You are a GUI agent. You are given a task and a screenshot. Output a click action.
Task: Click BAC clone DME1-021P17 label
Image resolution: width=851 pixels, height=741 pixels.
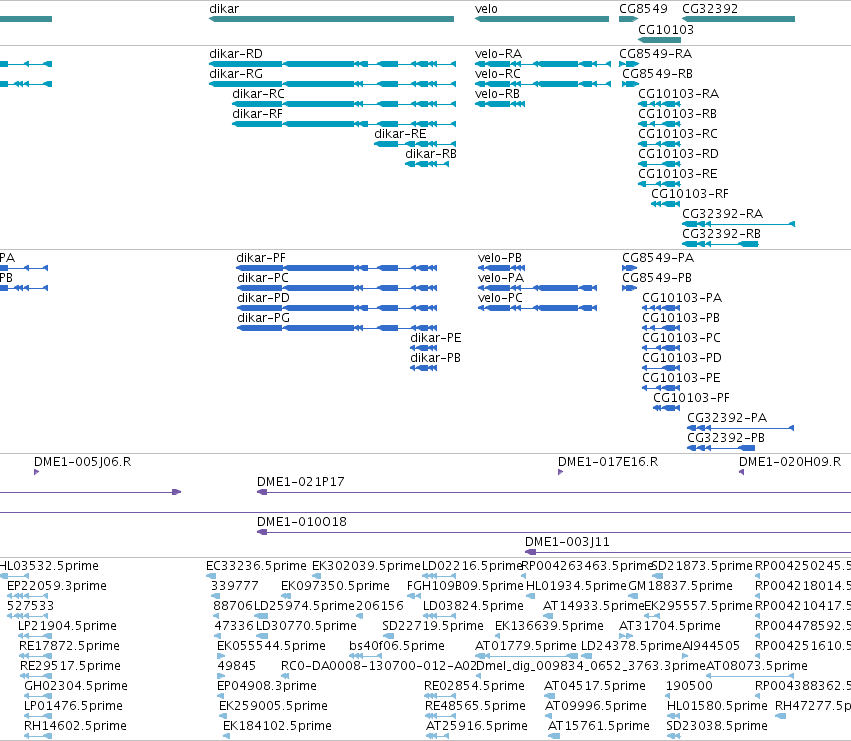pyautogui.click(x=301, y=483)
